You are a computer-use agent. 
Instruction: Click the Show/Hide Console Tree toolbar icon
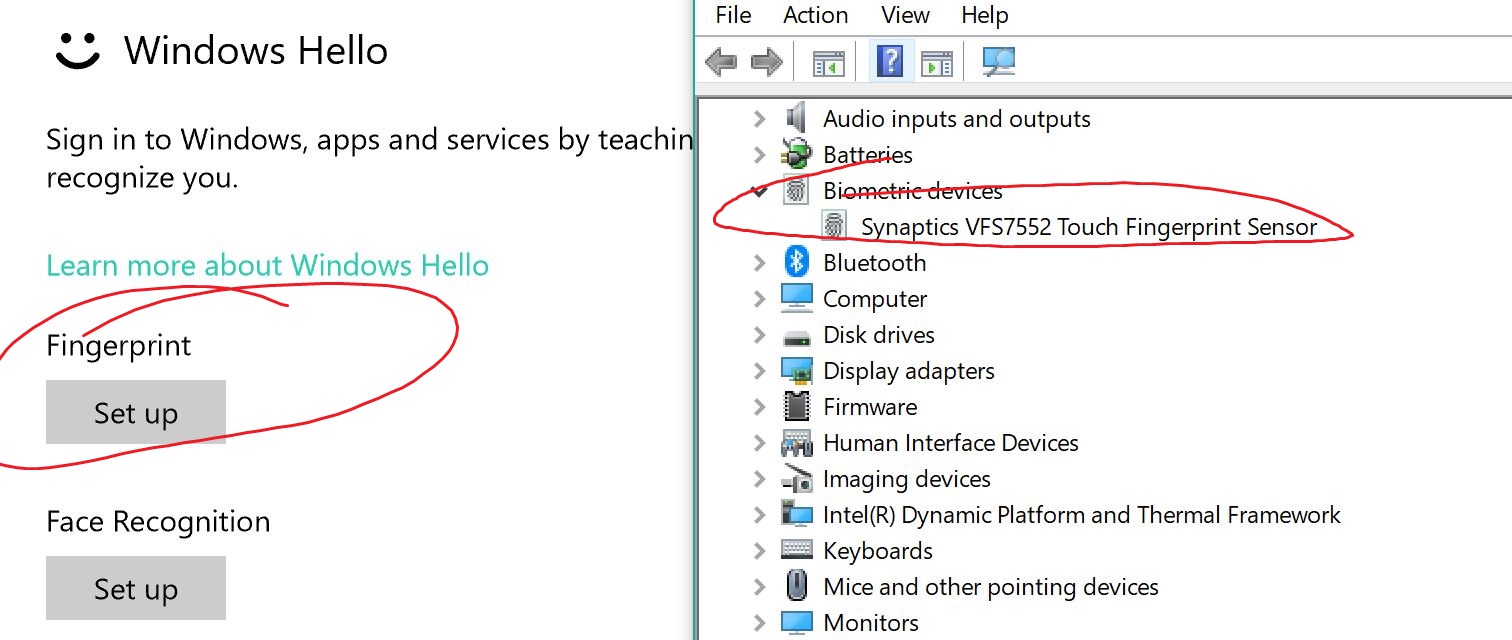click(x=828, y=63)
